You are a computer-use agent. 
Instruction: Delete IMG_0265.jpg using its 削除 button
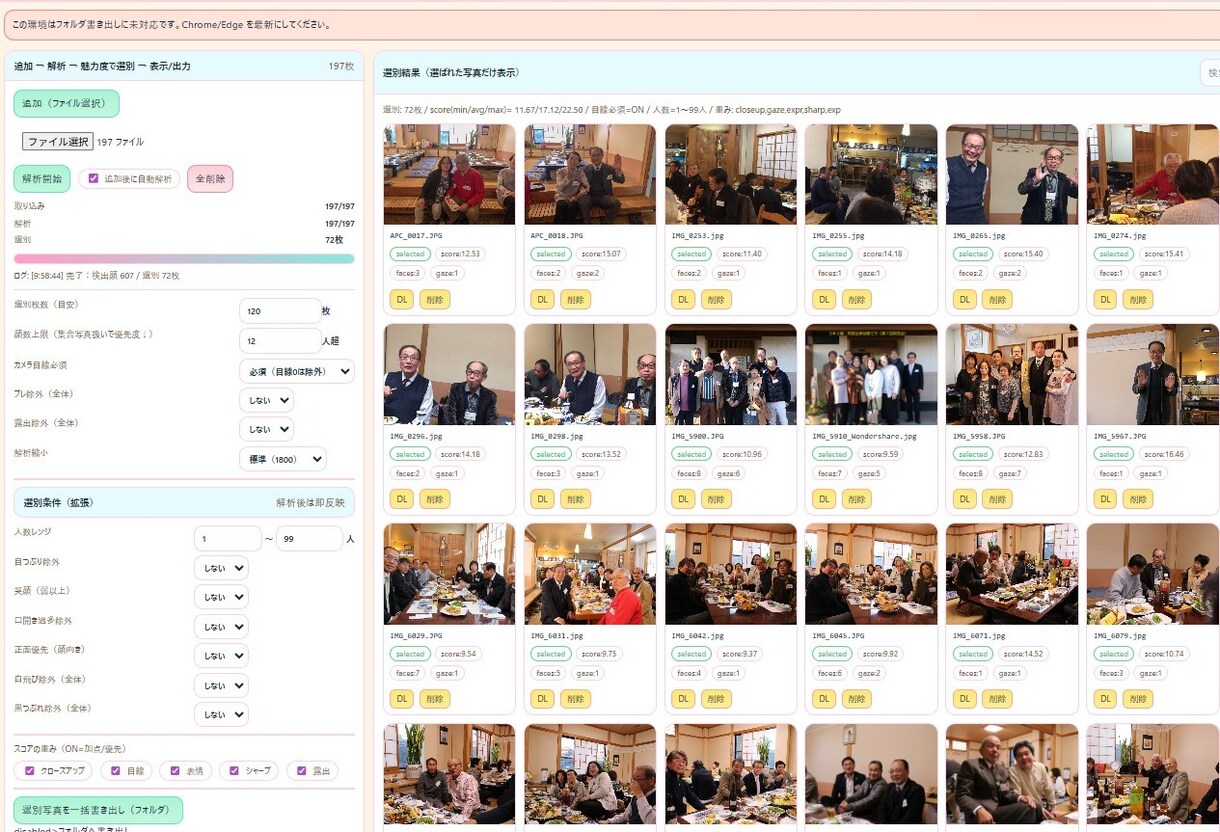[997, 299]
